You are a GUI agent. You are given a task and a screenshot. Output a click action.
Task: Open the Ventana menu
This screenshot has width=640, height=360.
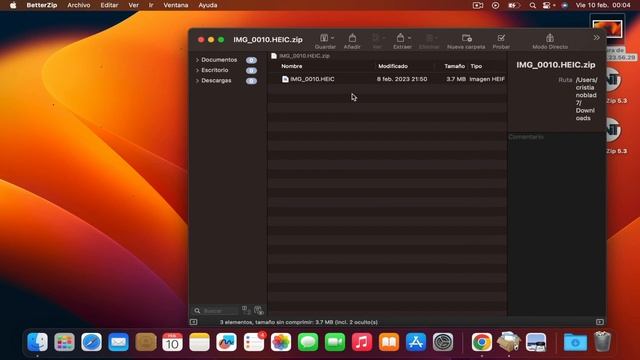[176, 5]
